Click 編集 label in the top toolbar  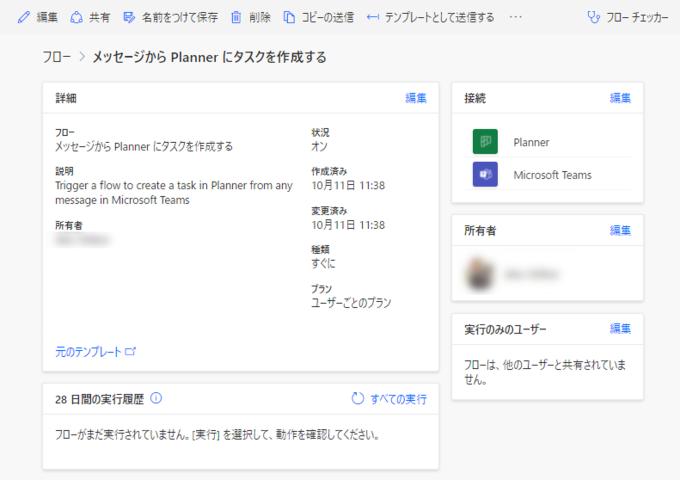47,17
